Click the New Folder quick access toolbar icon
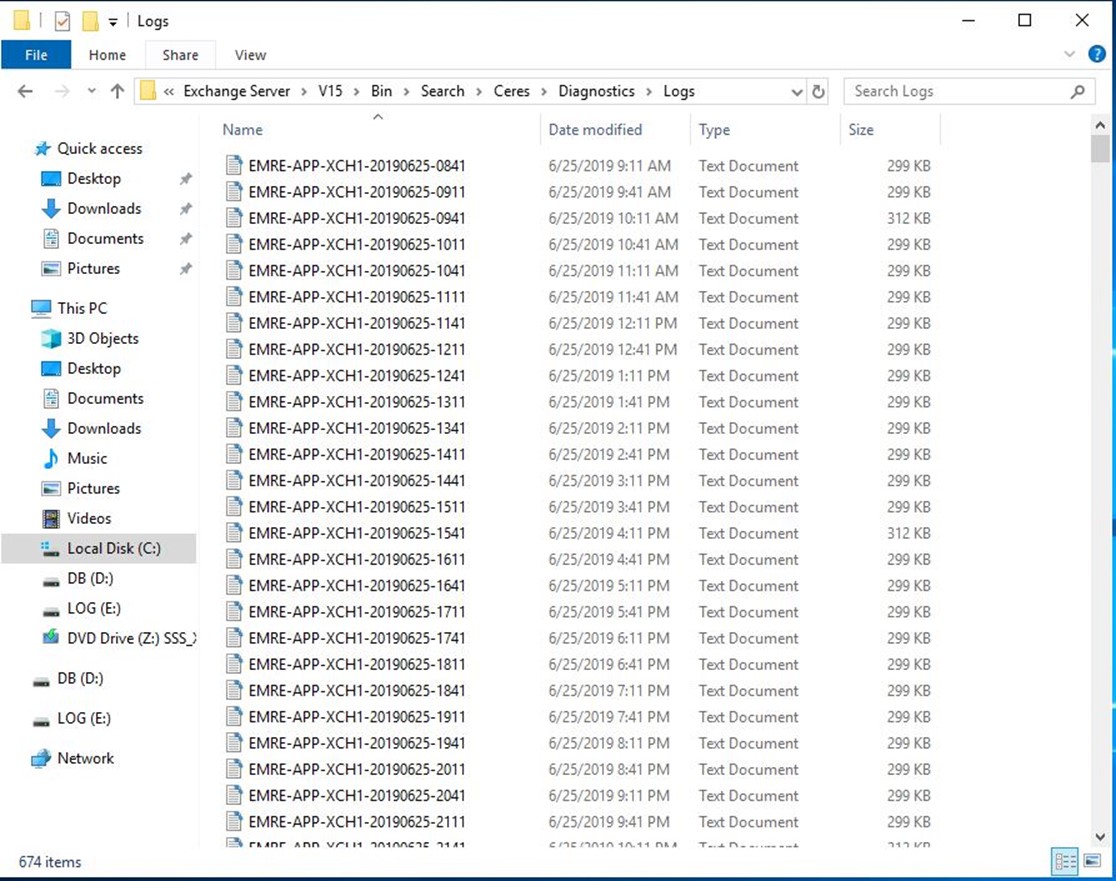The image size is (1116, 881). [x=90, y=21]
